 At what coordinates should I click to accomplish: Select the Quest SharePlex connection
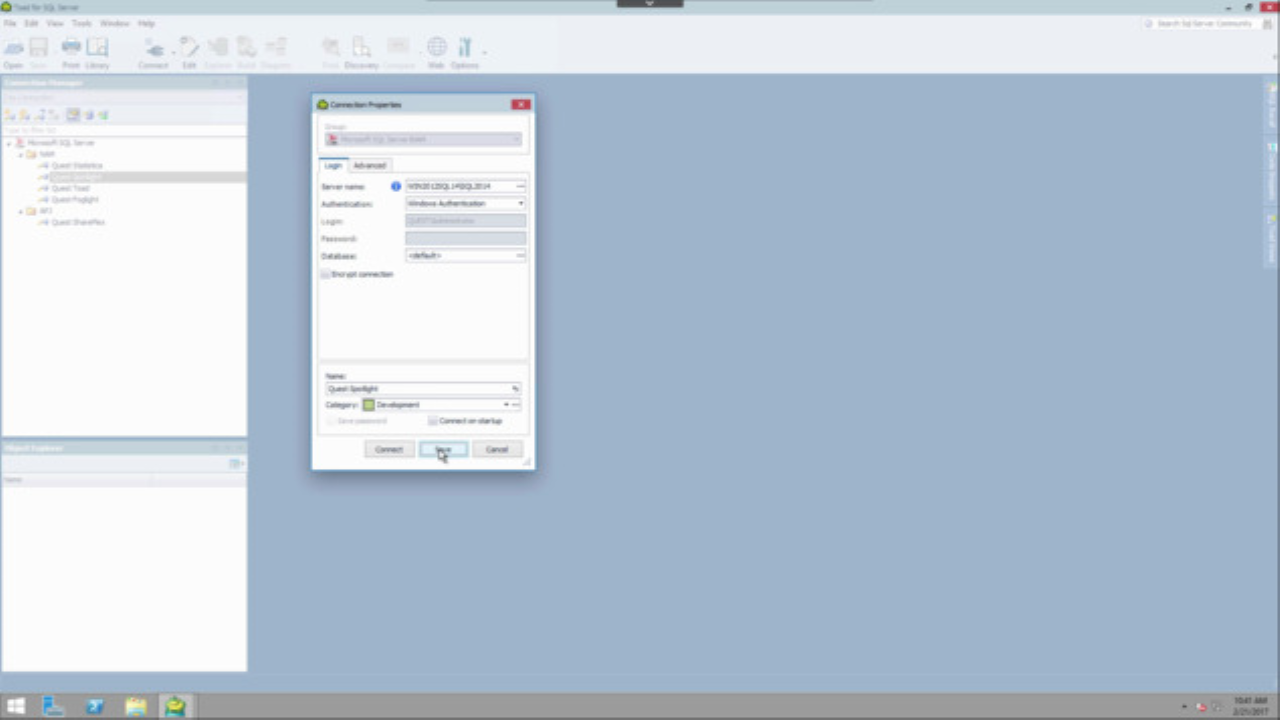pos(77,222)
